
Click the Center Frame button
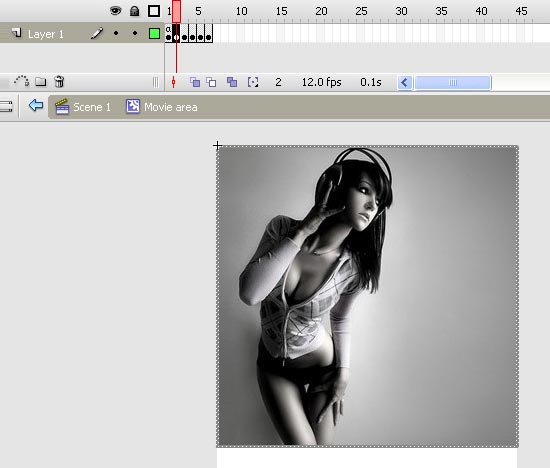(173, 82)
